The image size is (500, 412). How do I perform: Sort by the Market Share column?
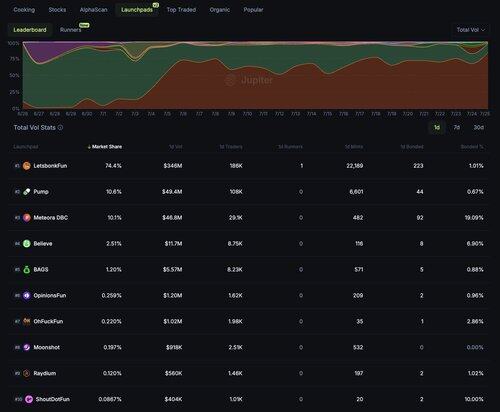click(105, 147)
